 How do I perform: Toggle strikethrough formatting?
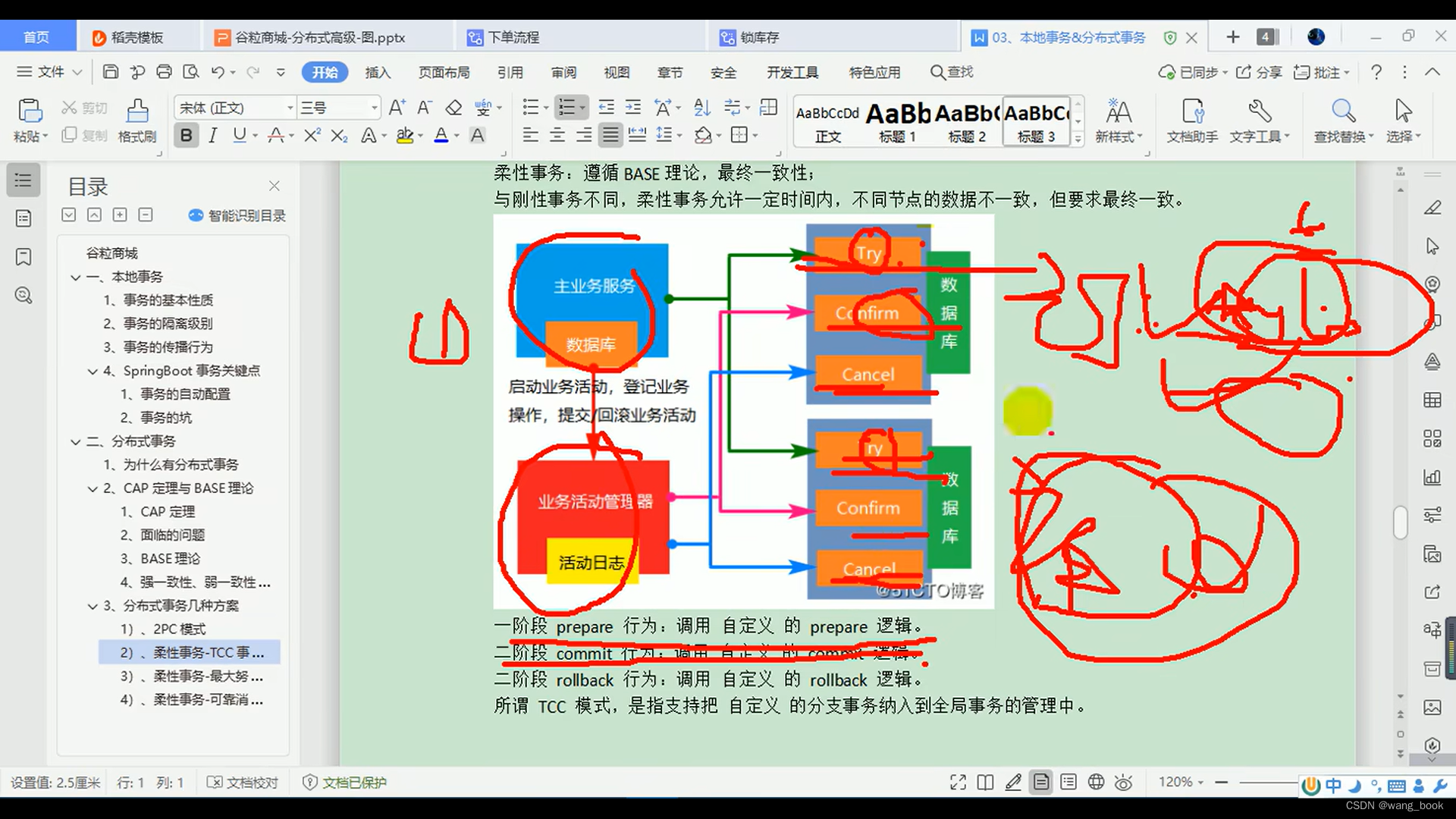(x=275, y=136)
